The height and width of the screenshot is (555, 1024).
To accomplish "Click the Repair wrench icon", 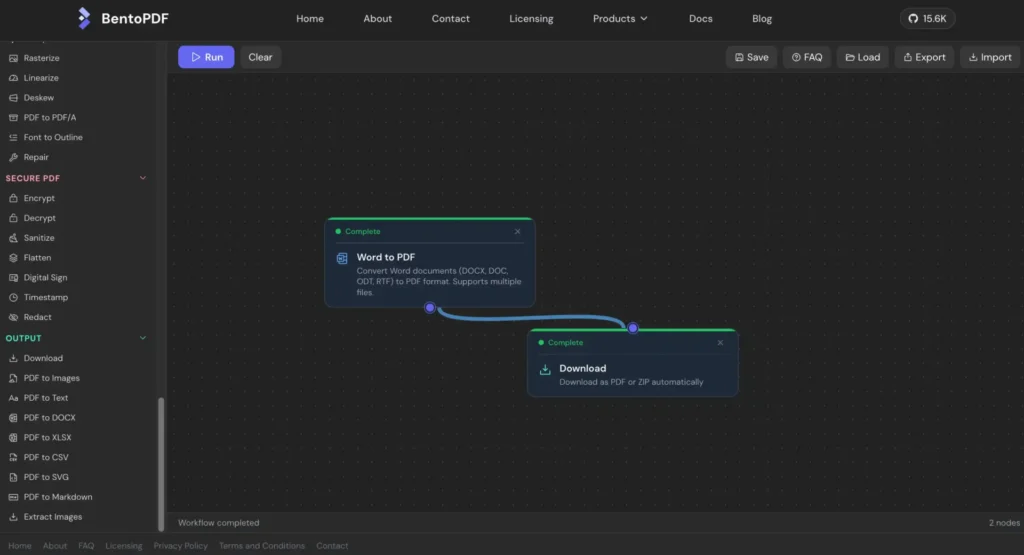I will point(13,157).
